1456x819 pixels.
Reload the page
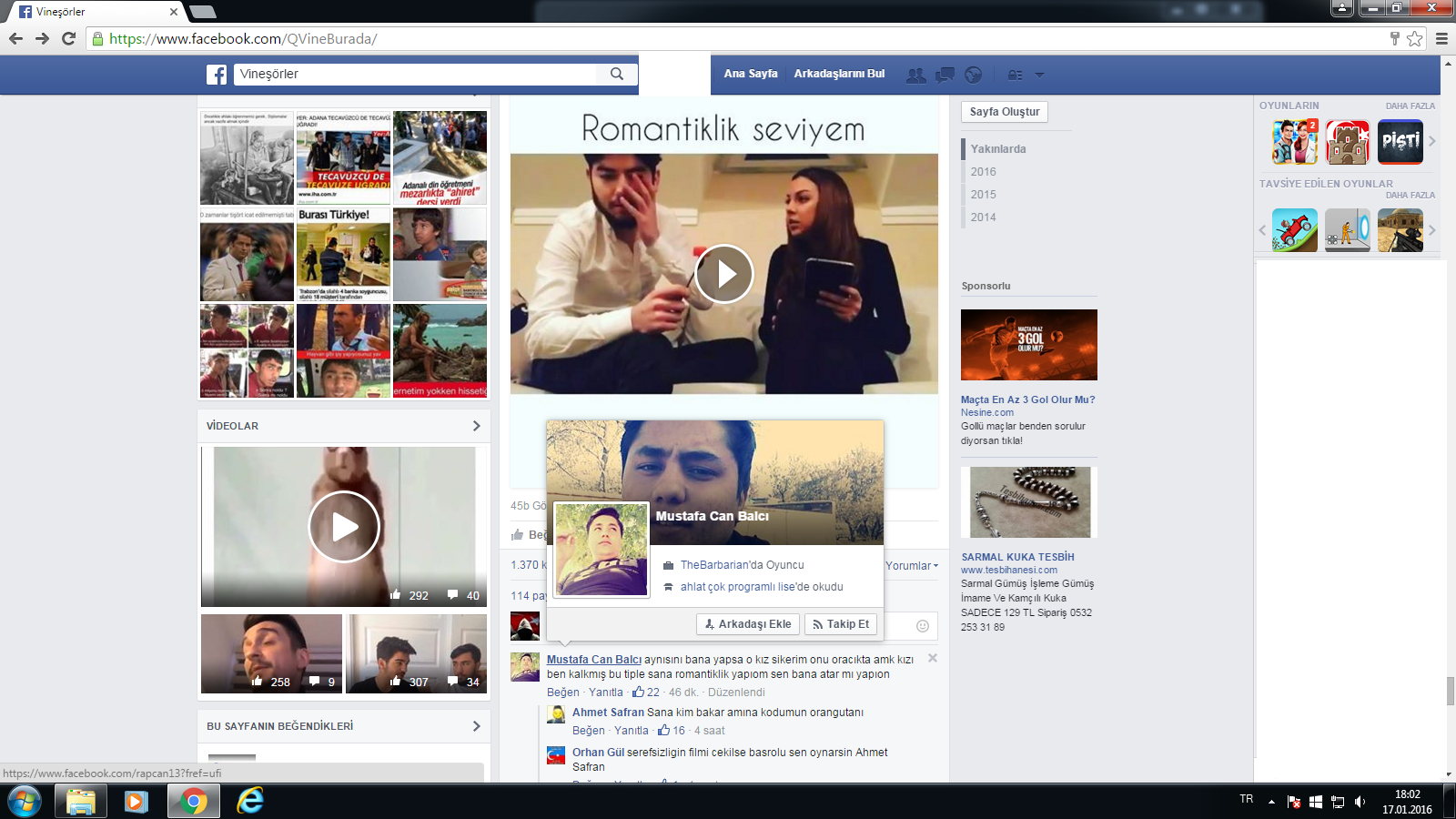click(68, 38)
